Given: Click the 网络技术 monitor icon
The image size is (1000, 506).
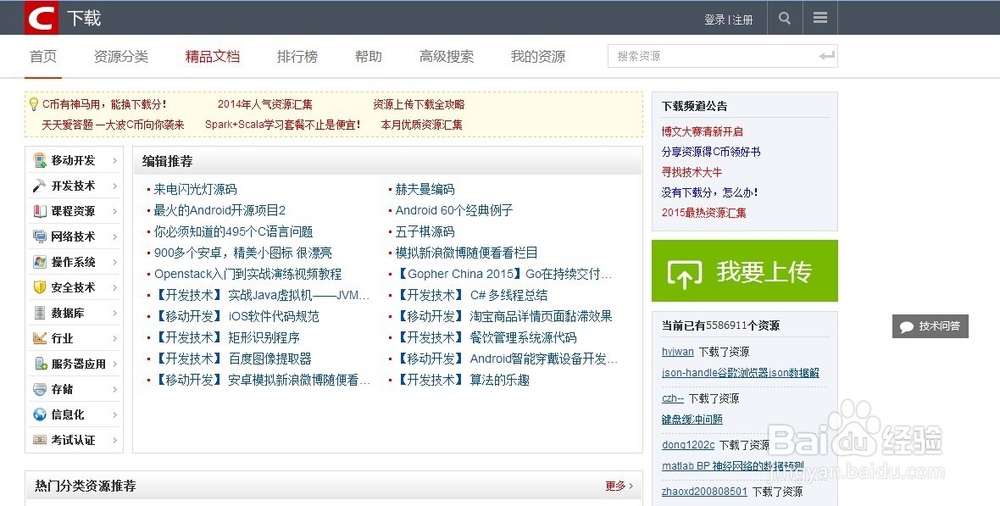Looking at the screenshot, I should (40, 237).
